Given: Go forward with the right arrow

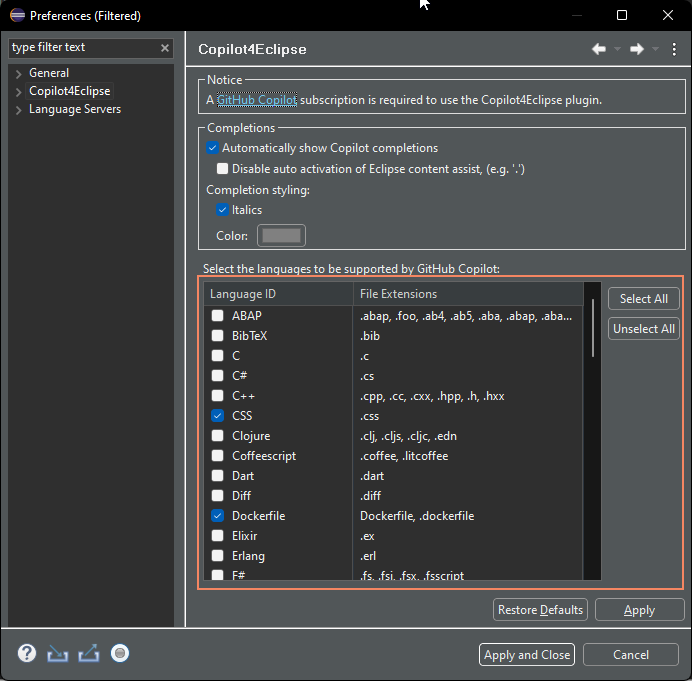Looking at the screenshot, I should click(637, 49).
